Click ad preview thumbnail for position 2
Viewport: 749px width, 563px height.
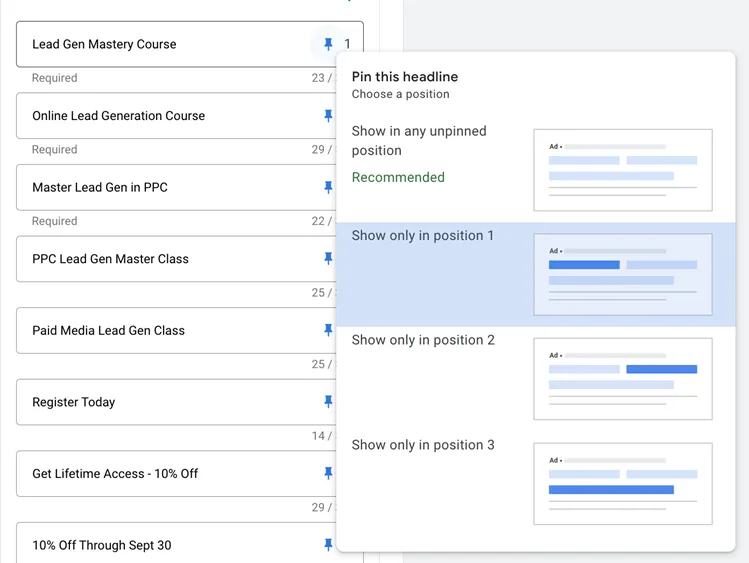click(623, 379)
